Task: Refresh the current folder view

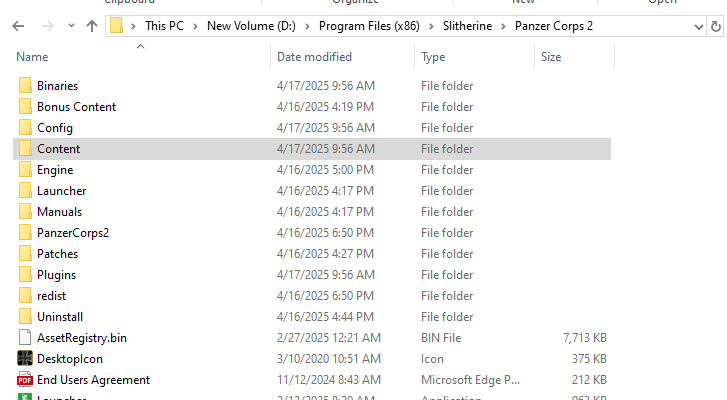Action: tap(716, 26)
